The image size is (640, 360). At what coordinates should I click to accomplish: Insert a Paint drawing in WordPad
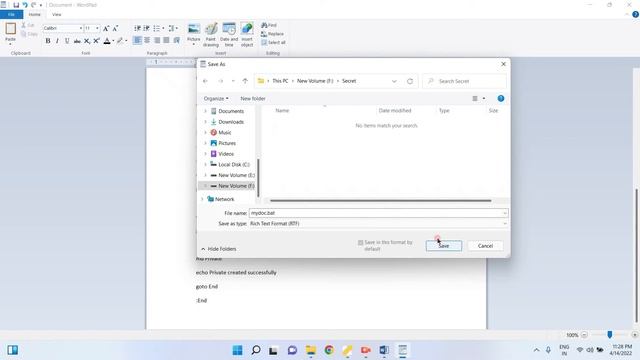point(211,35)
